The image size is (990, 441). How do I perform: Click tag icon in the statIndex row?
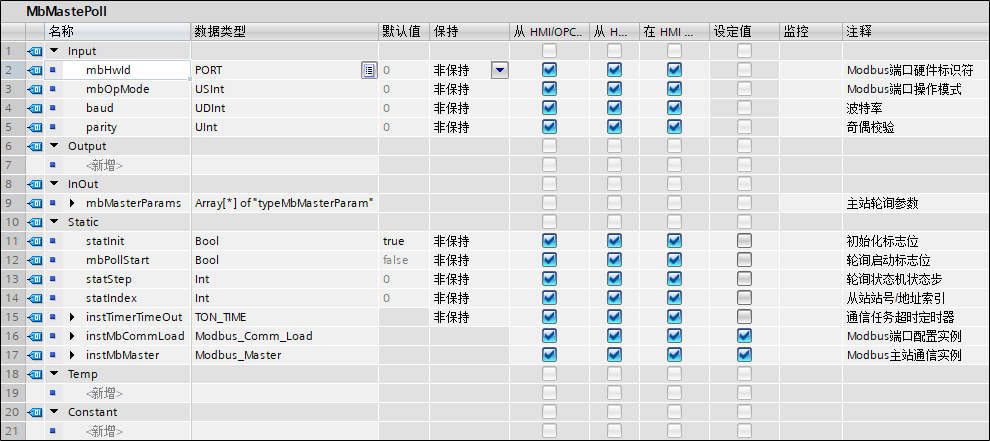pos(35,298)
